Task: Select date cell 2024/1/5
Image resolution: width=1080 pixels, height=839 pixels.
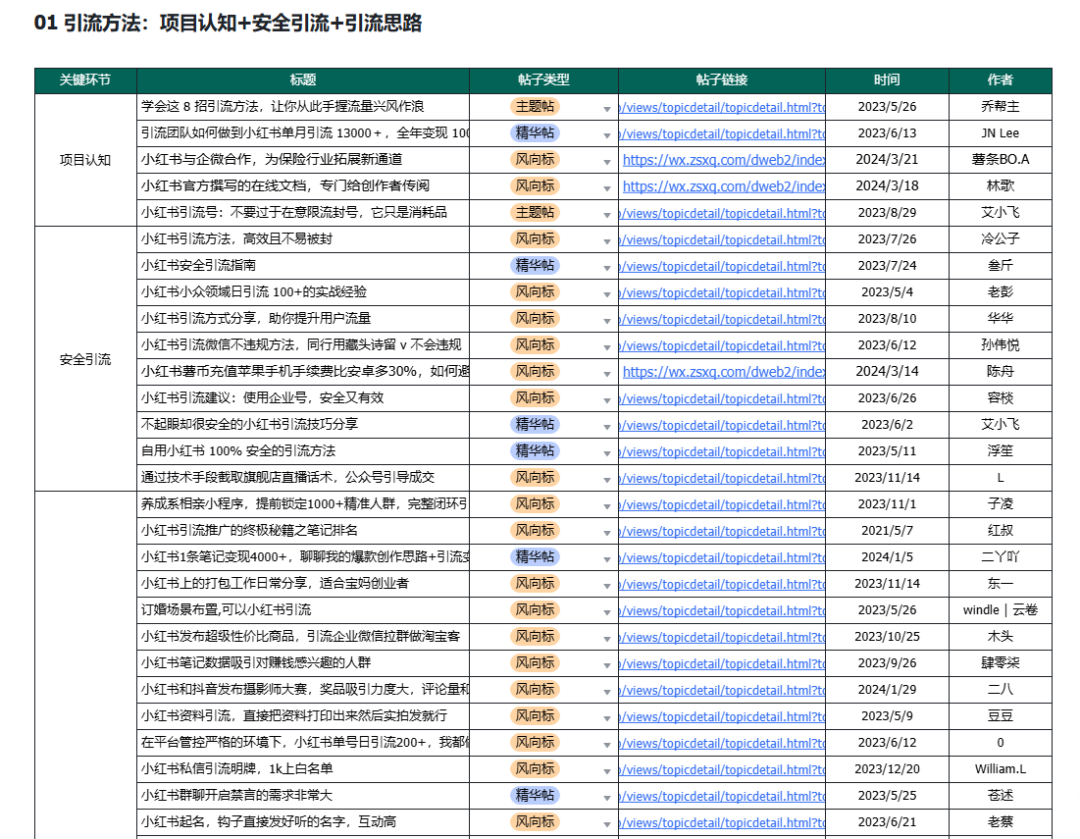Action: tap(887, 557)
